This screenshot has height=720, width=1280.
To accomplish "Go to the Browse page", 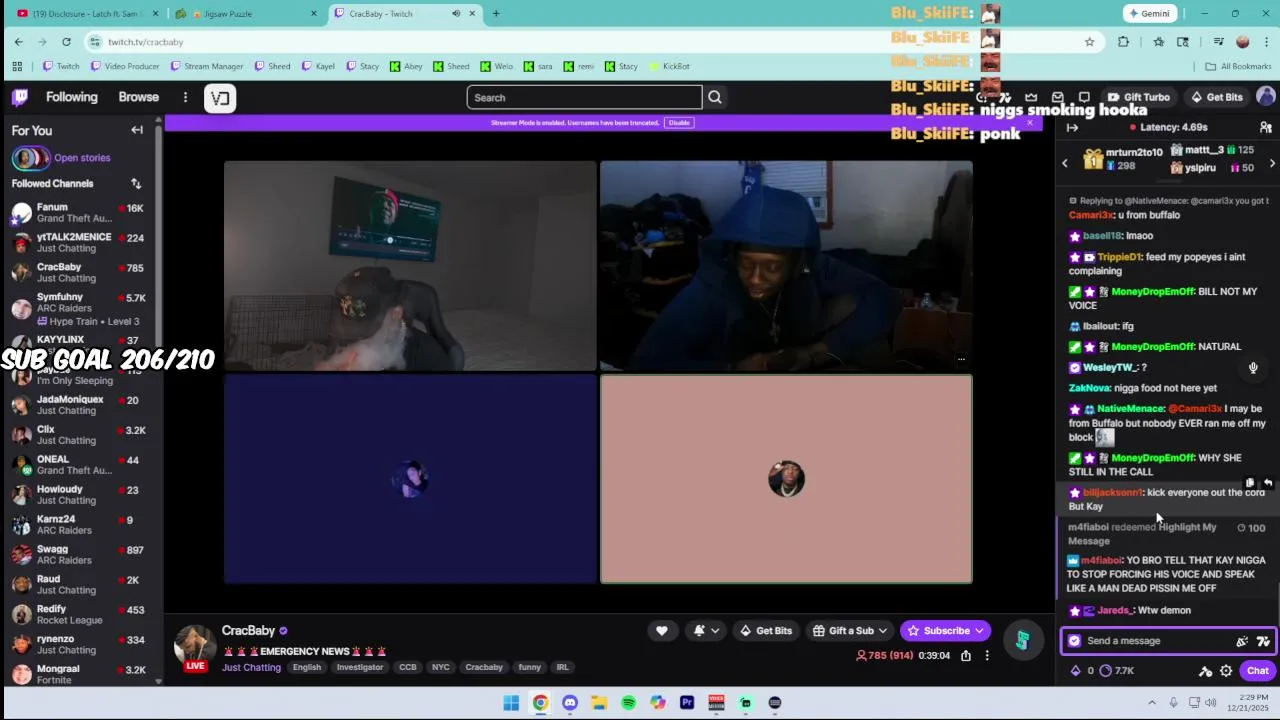I will 139,97.
